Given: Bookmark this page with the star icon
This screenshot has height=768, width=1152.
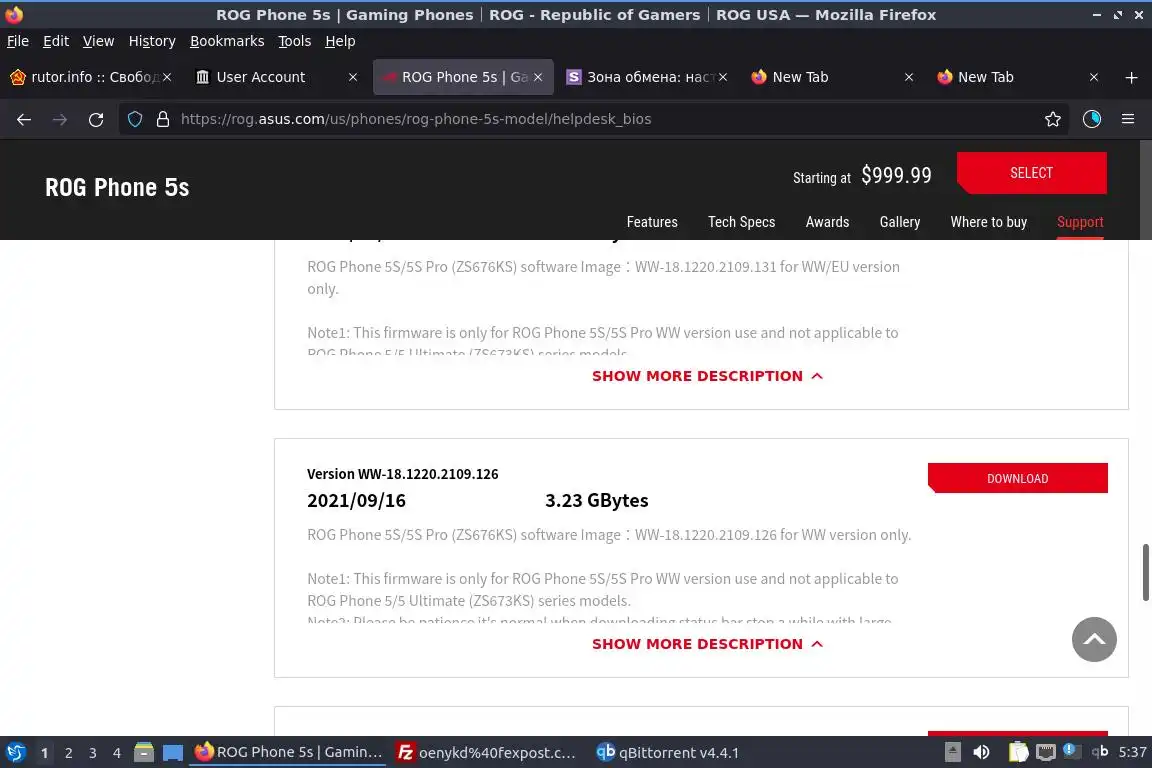Looking at the screenshot, I should pos(1053,119).
